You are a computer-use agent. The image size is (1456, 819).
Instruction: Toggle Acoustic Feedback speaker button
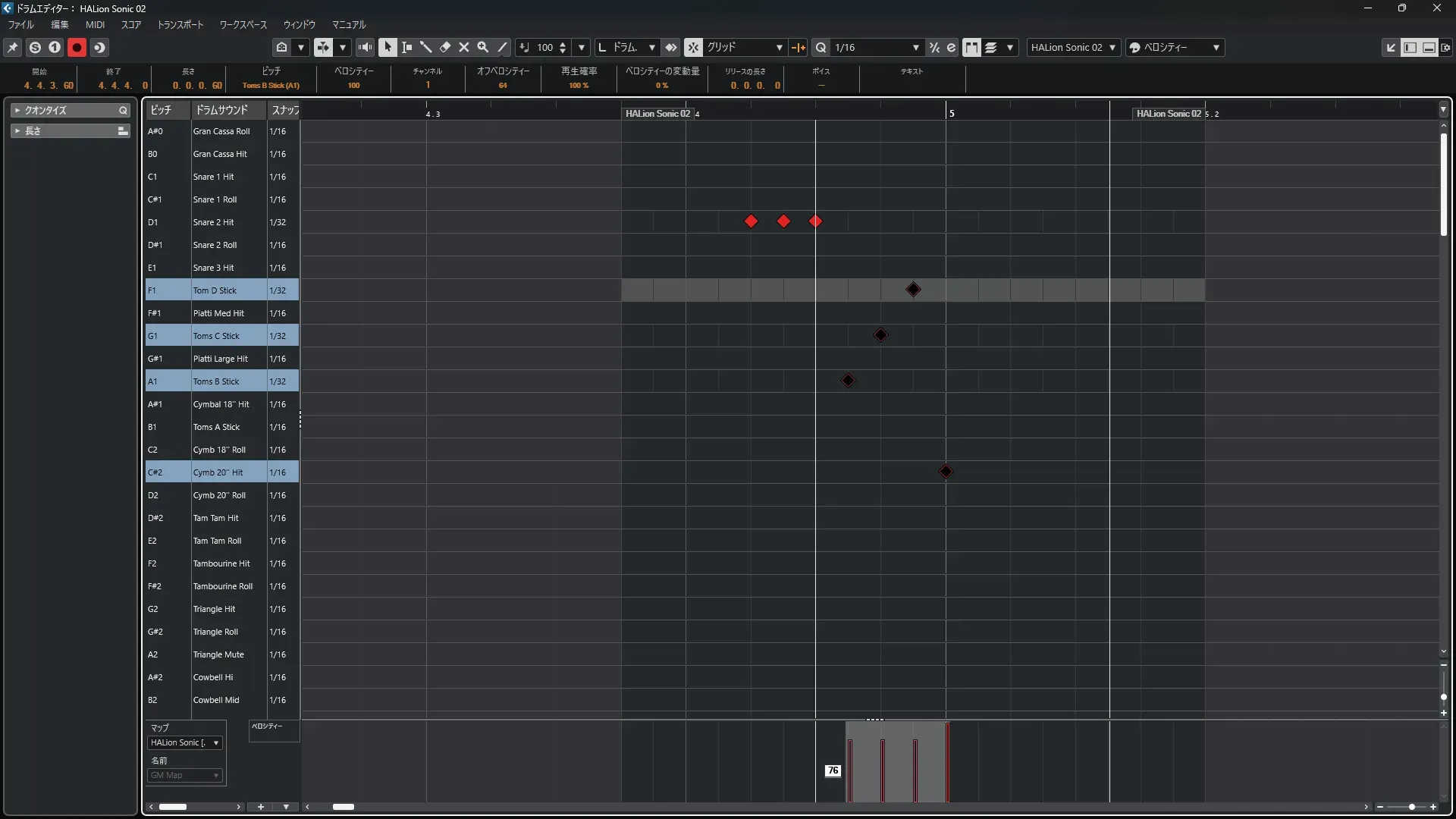[365, 47]
